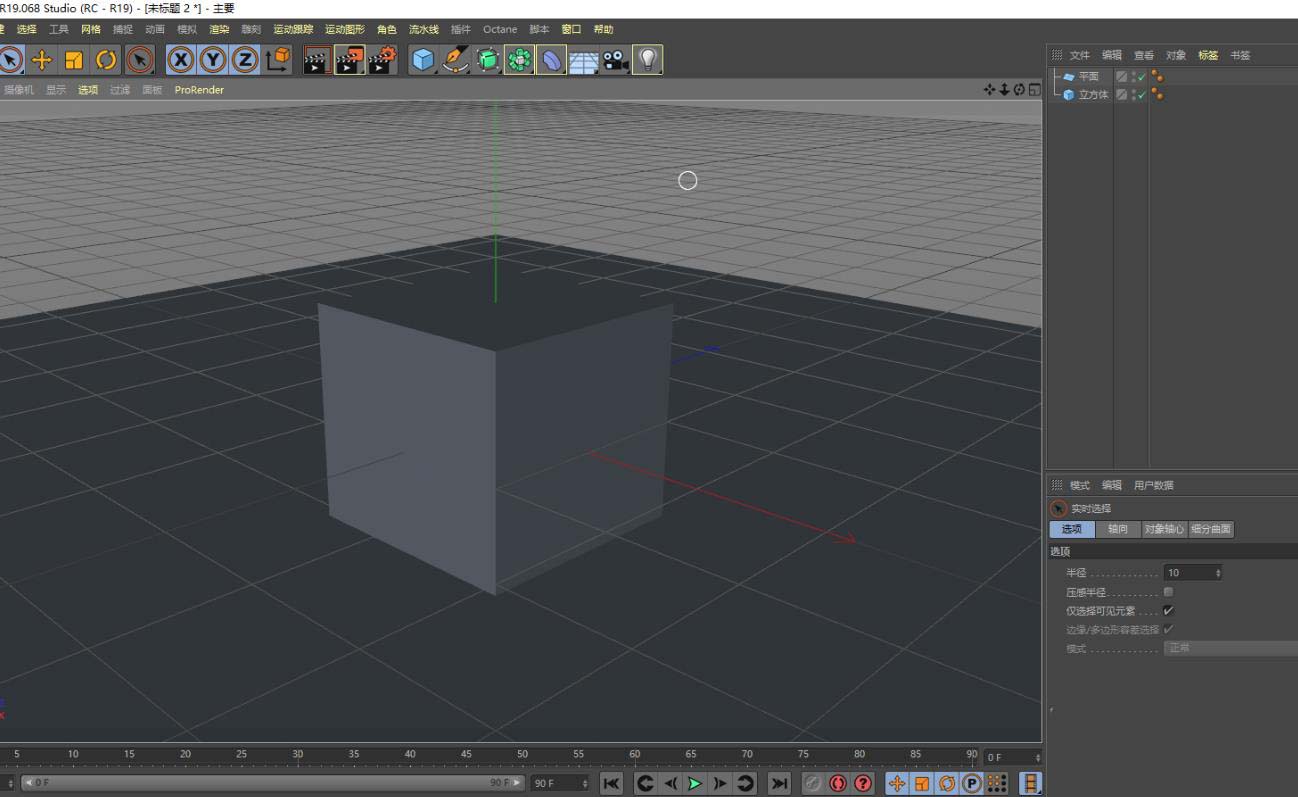Jump to end of timeline button

[x=779, y=783]
